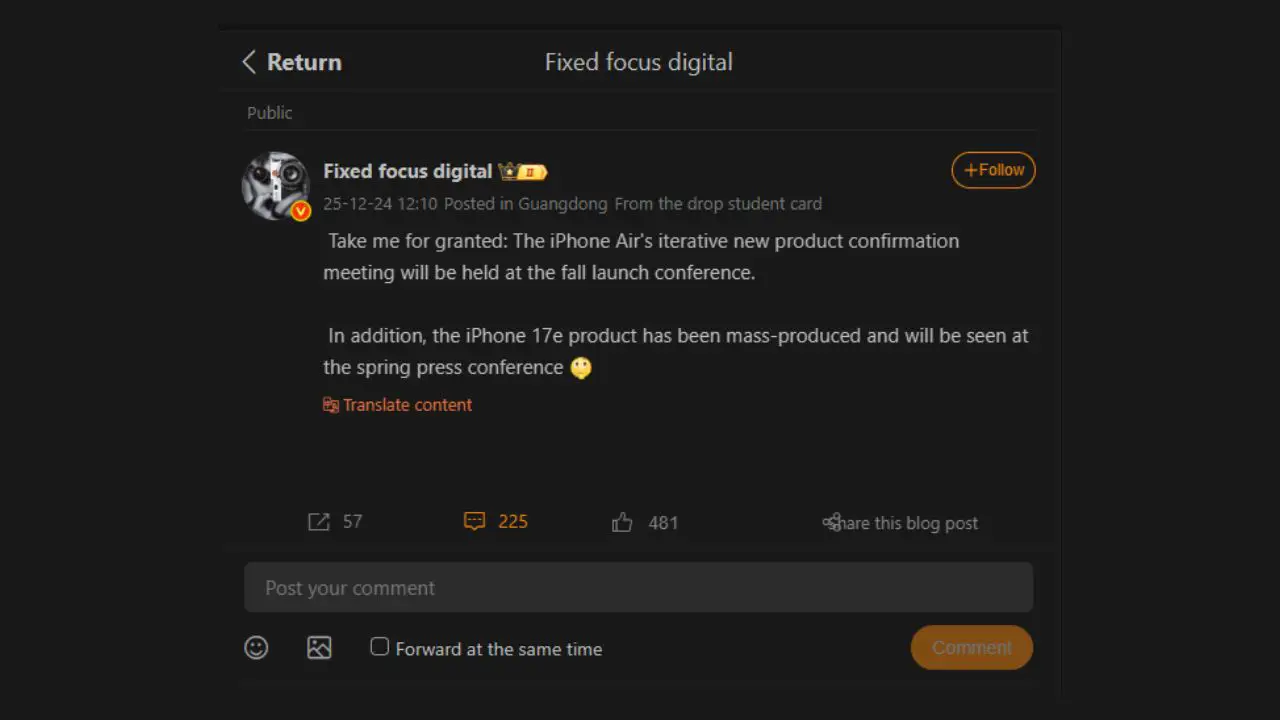The height and width of the screenshot is (720, 1280).
Task: Click the membership level II badge next to the crown
Action: [533, 171]
